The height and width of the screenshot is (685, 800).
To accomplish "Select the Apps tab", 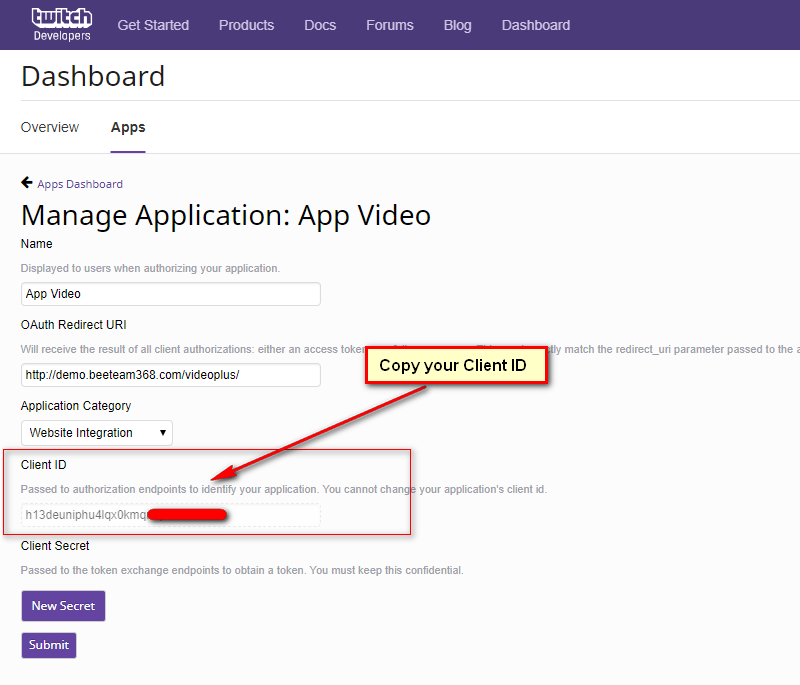I will pos(128,127).
